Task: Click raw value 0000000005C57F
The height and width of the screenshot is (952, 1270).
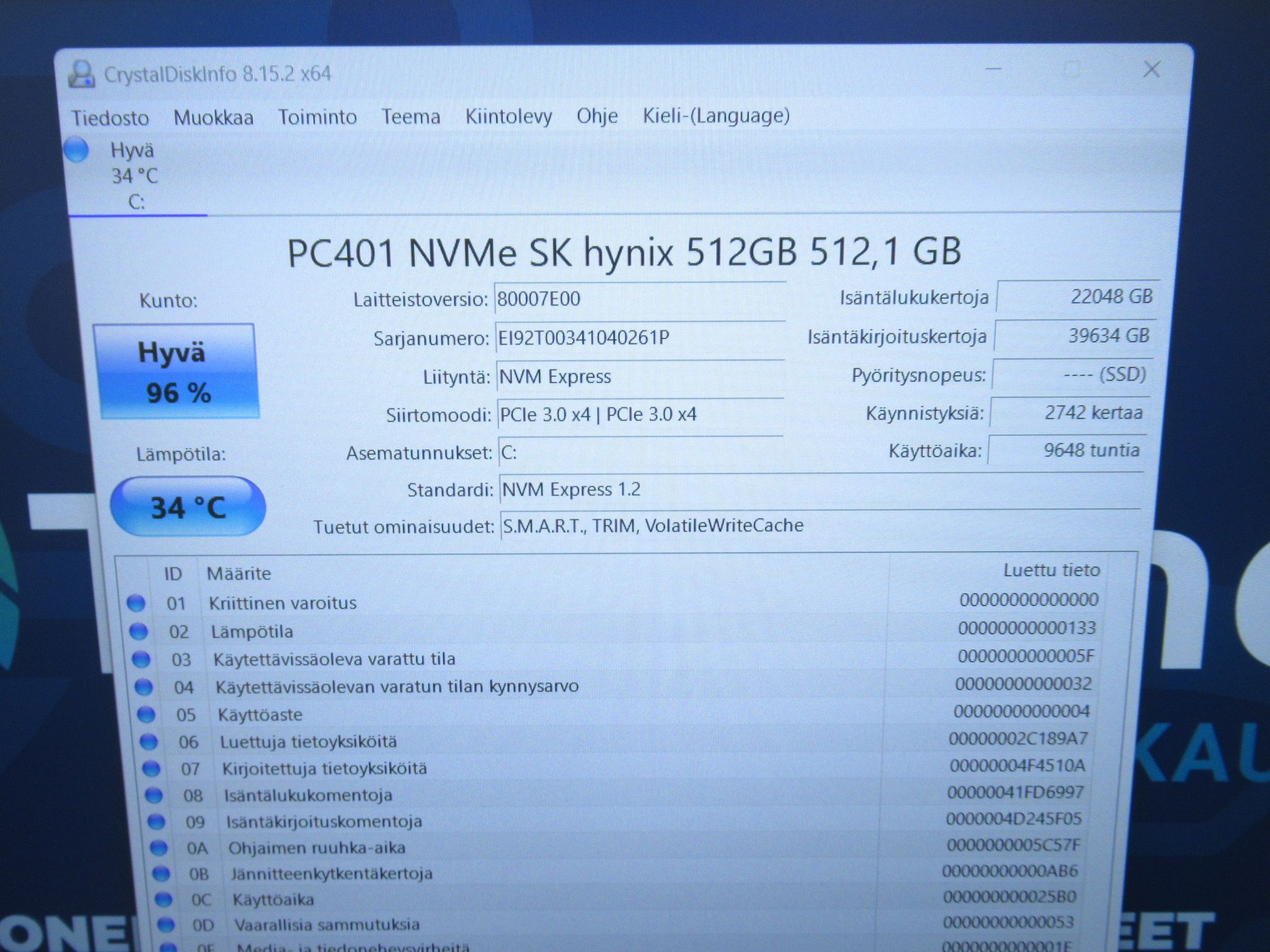Action: pos(1014,845)
